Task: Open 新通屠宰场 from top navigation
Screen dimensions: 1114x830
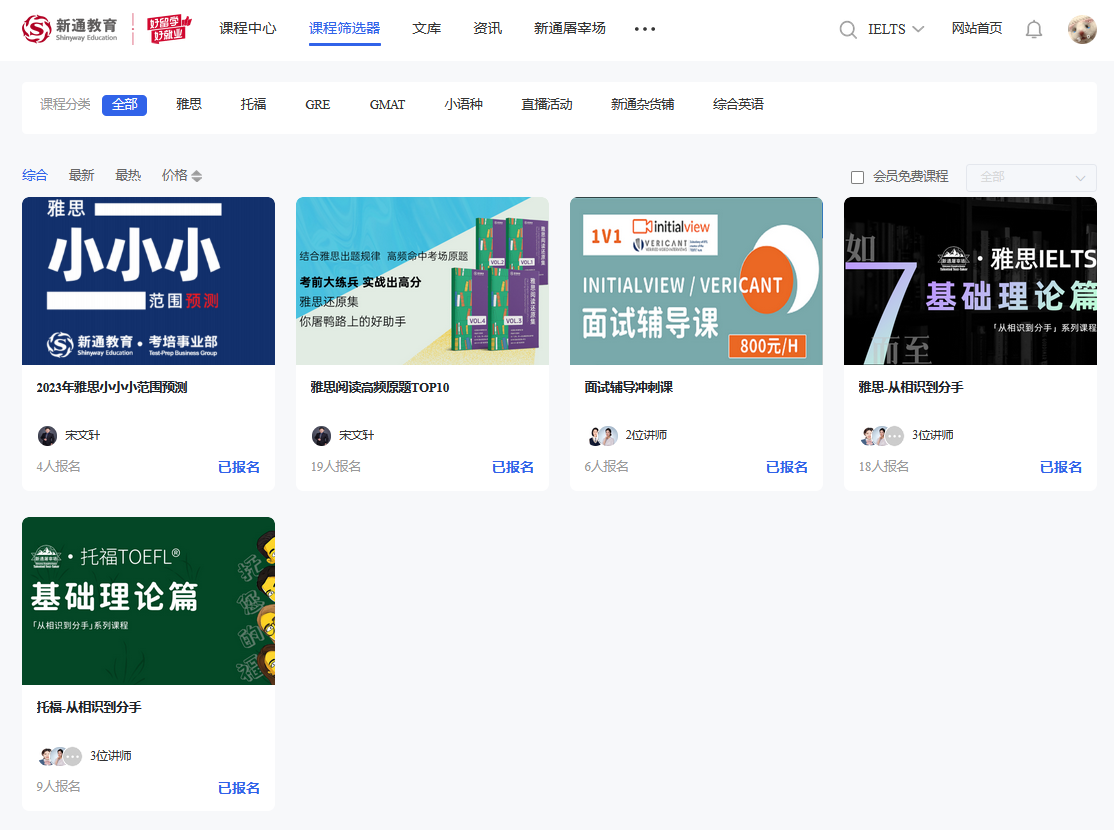Action: click(x=570, y=28)
